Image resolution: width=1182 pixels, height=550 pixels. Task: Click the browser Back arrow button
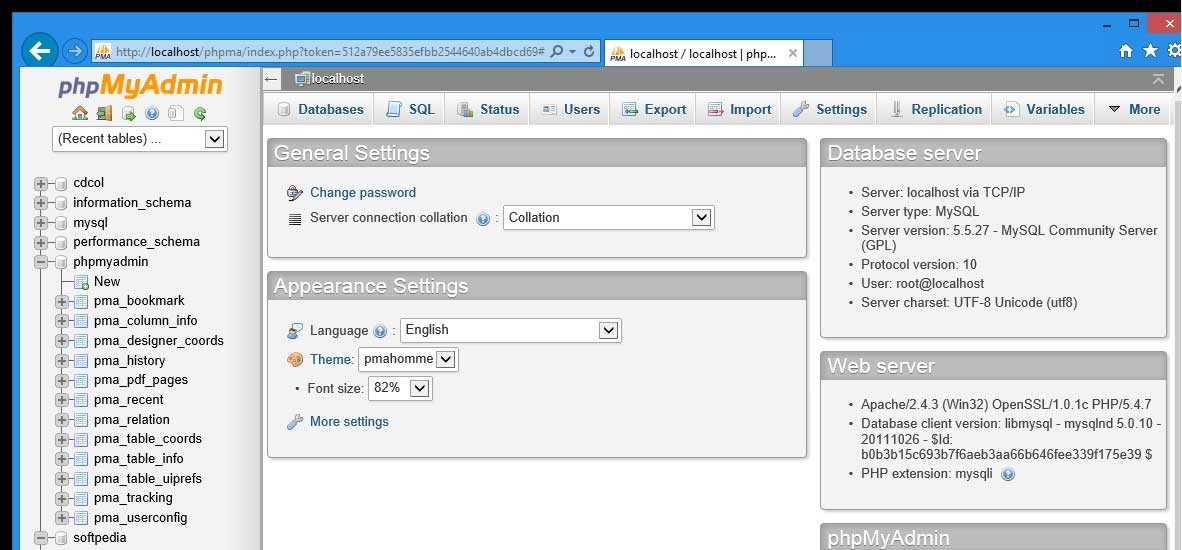39,50
